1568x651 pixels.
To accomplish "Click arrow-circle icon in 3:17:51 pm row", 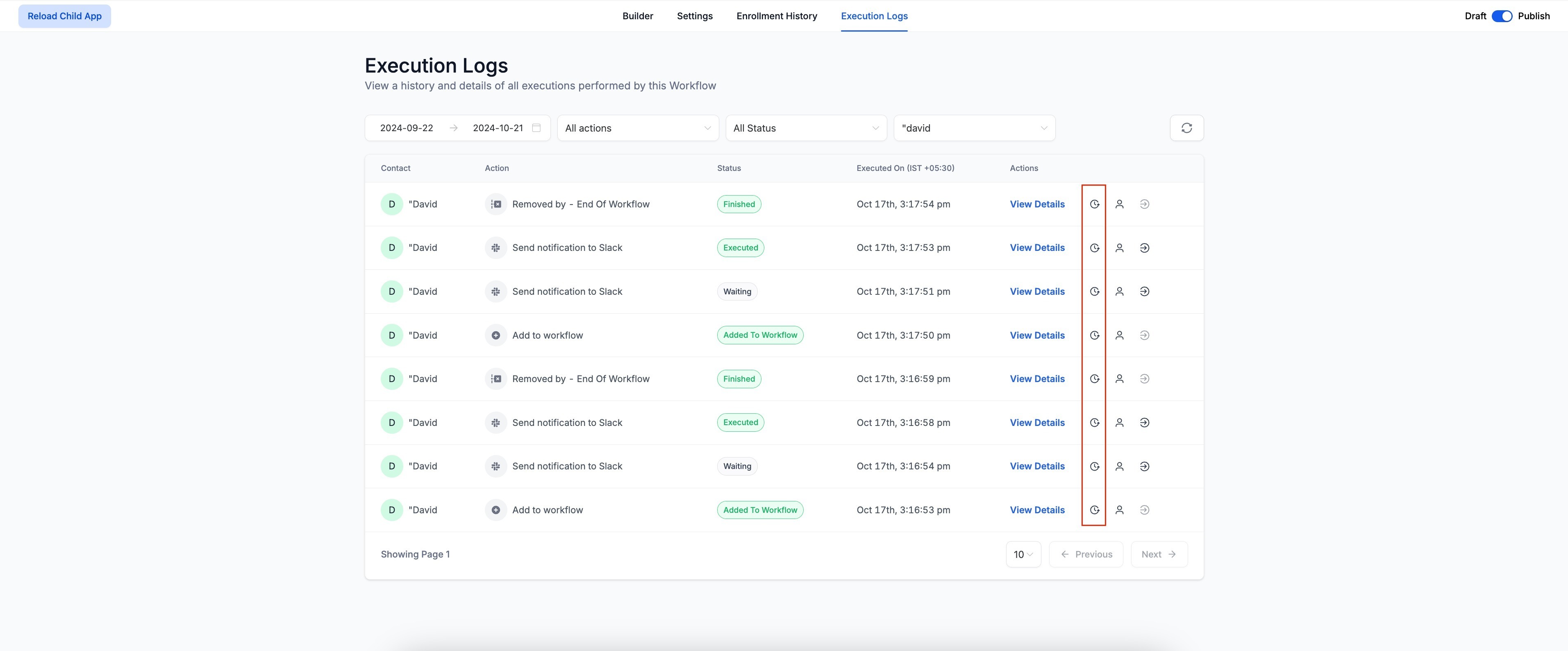I will tap(1144, 292).
